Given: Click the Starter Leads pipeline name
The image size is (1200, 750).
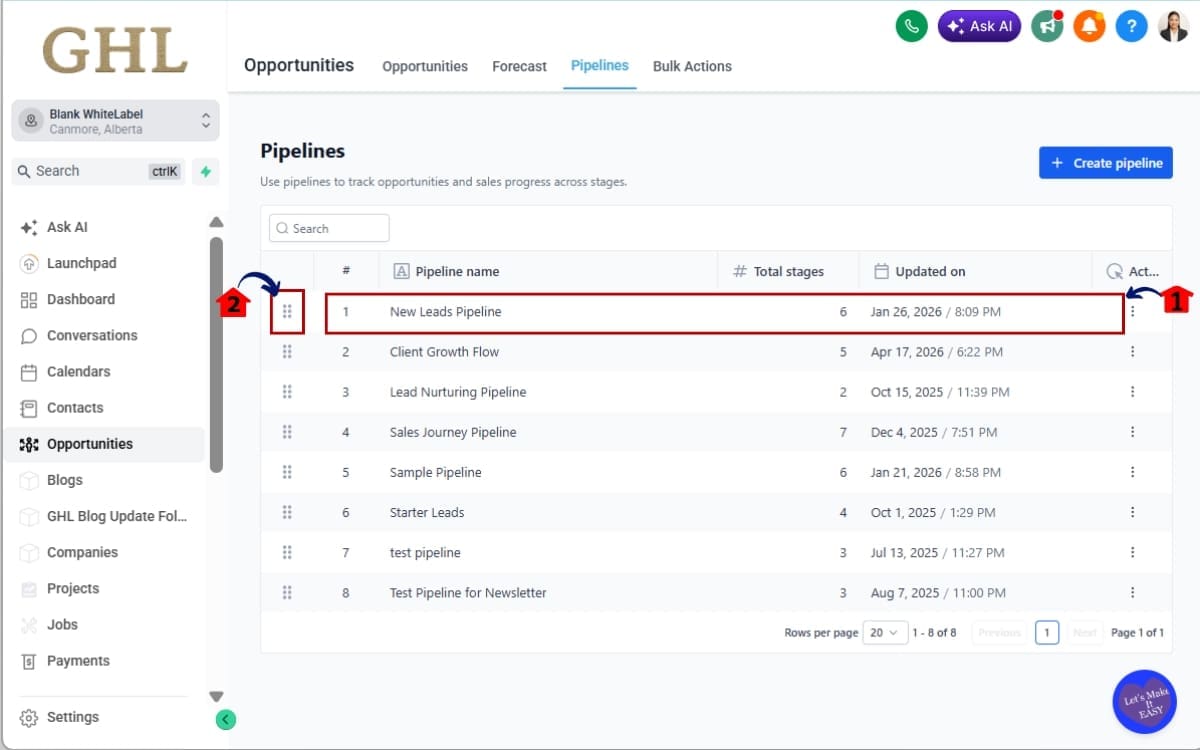Looking at the screenshot, I should coord(427,512).
